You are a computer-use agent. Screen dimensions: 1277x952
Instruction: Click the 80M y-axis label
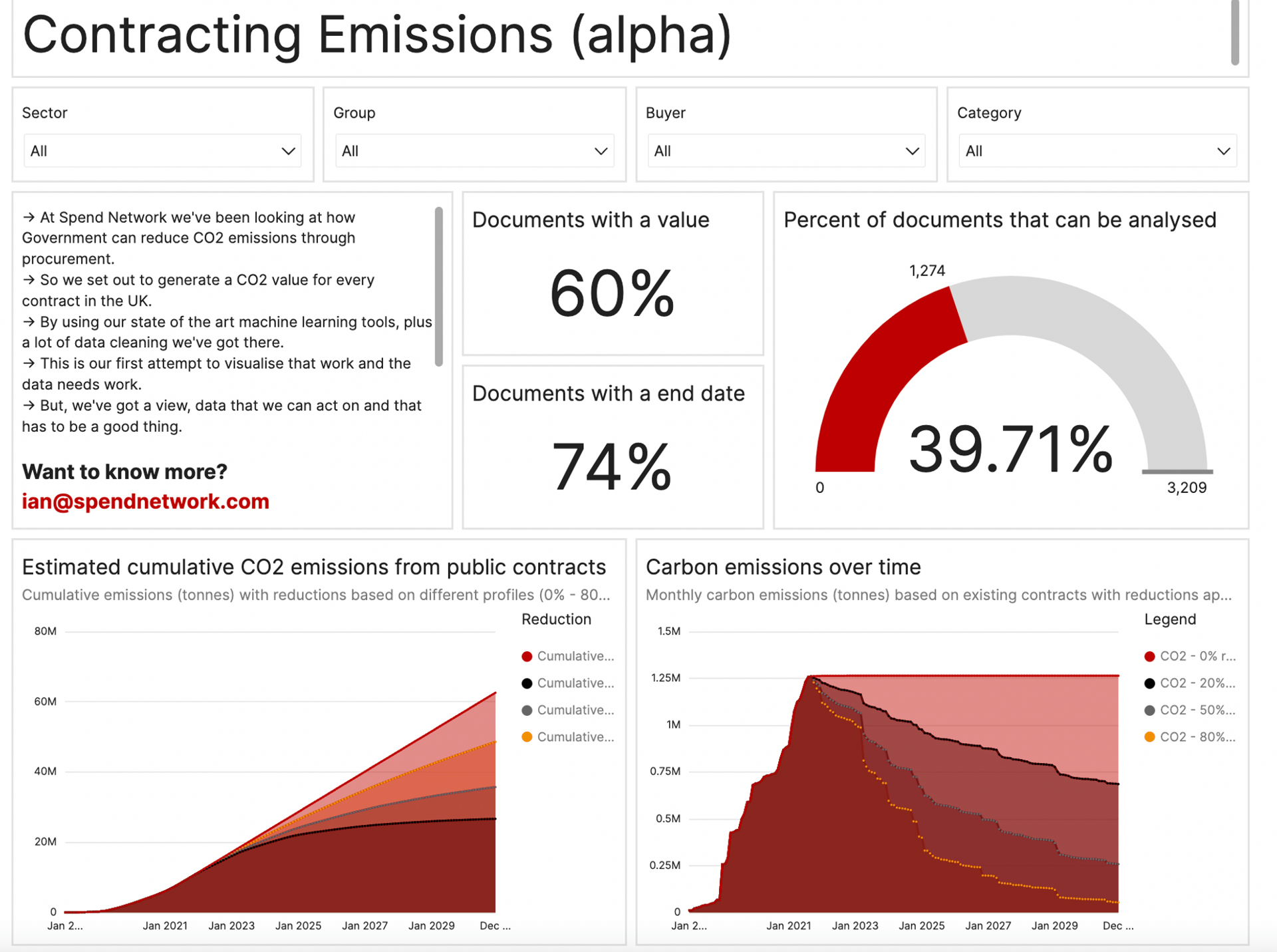(45, 631)
